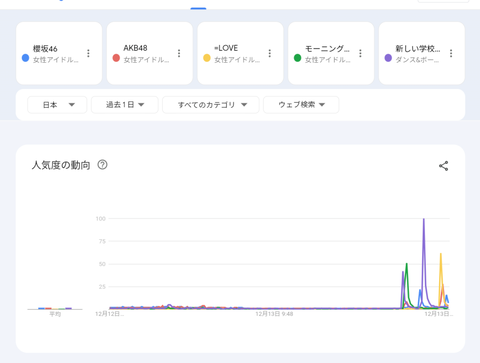Click the 平均 average bar chart

pyautogui.click(x=55, y=309)
